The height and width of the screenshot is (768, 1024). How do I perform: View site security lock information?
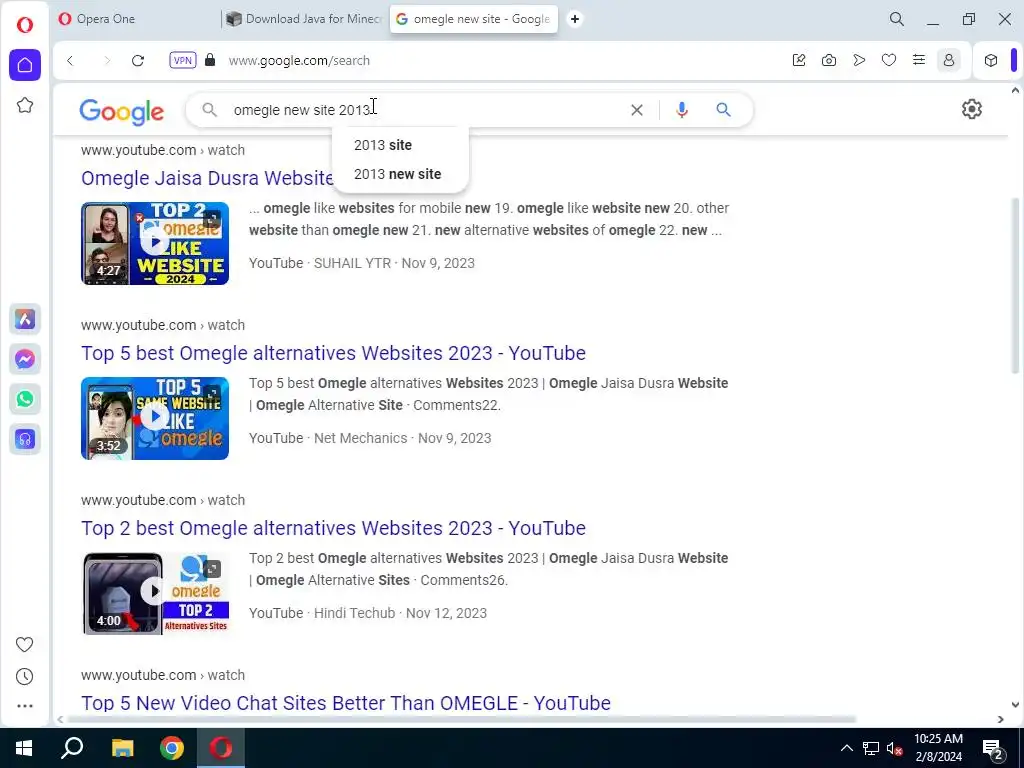pyautogui.click(x=210, y=60)
